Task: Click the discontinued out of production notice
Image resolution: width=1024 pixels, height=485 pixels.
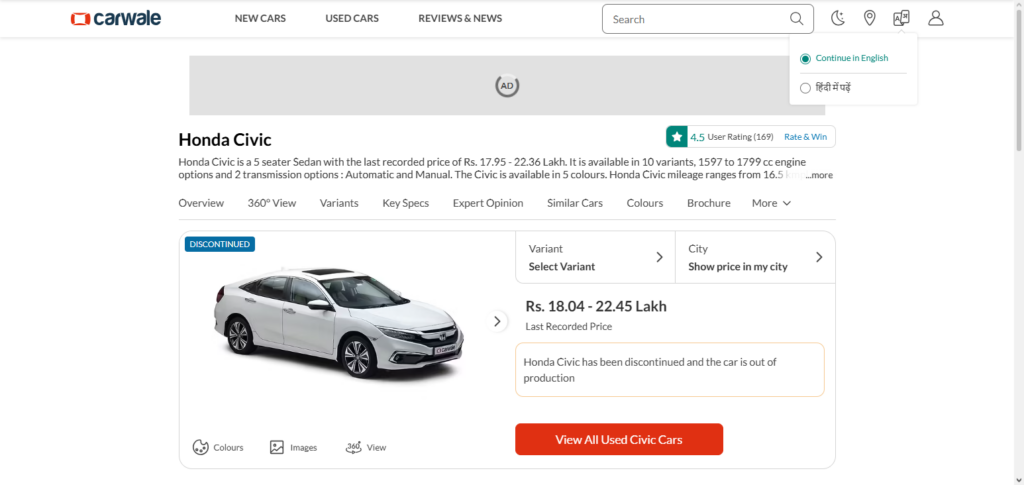Action: click(669, 369)
